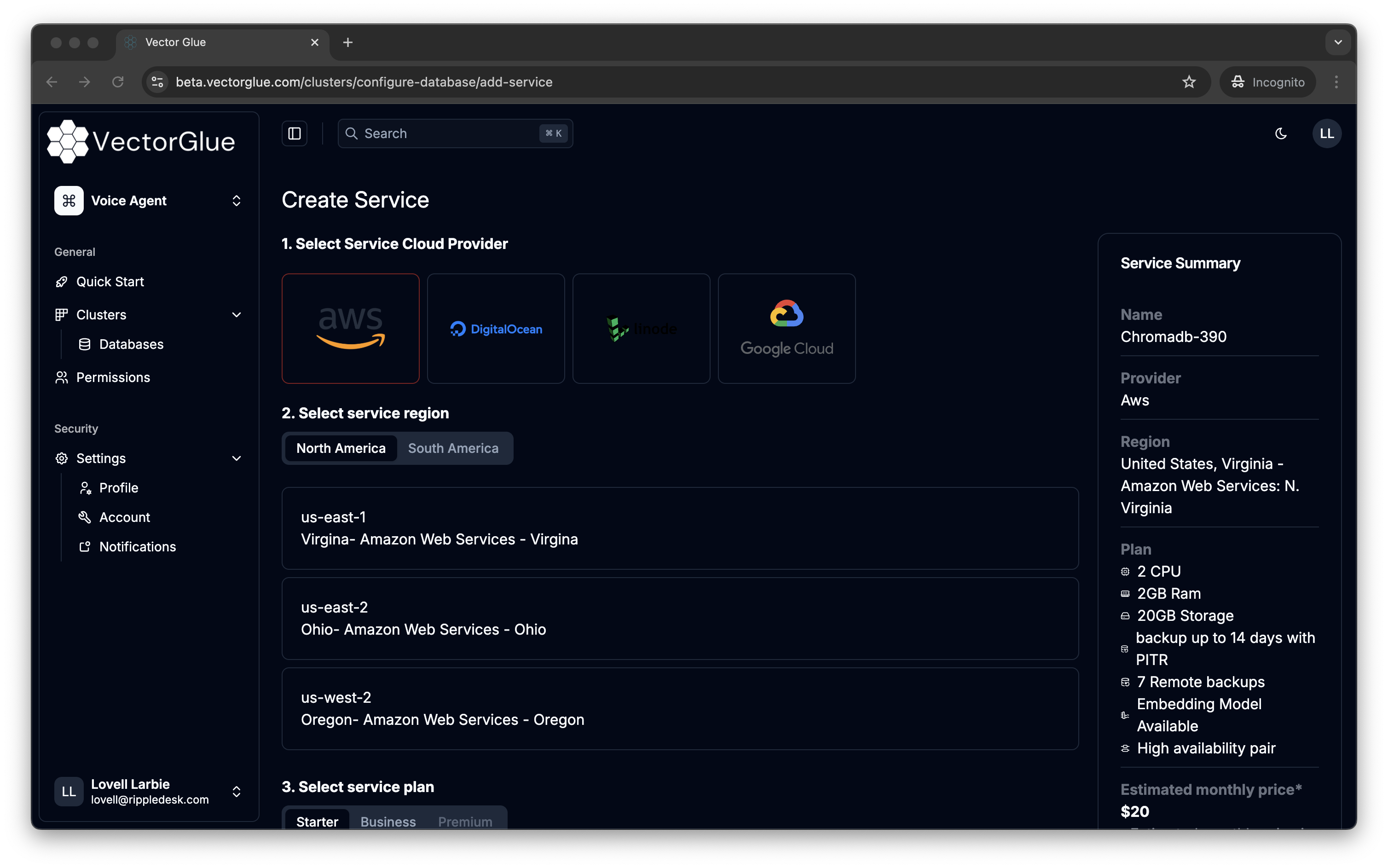Click the $20 estimated monthly price
Image resolution: width=1388 pixels, height=868 pixels.
coord(1135,812)
